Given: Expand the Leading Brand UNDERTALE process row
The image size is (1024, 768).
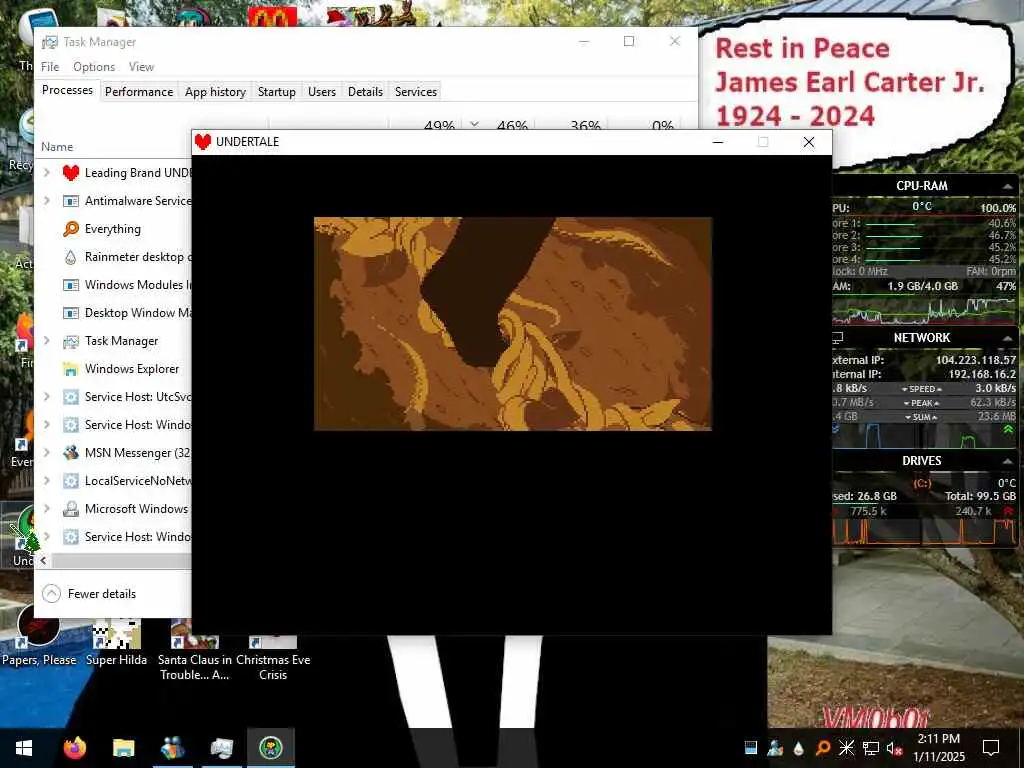Looking at the screenshot, I should [x=47, y=173].
